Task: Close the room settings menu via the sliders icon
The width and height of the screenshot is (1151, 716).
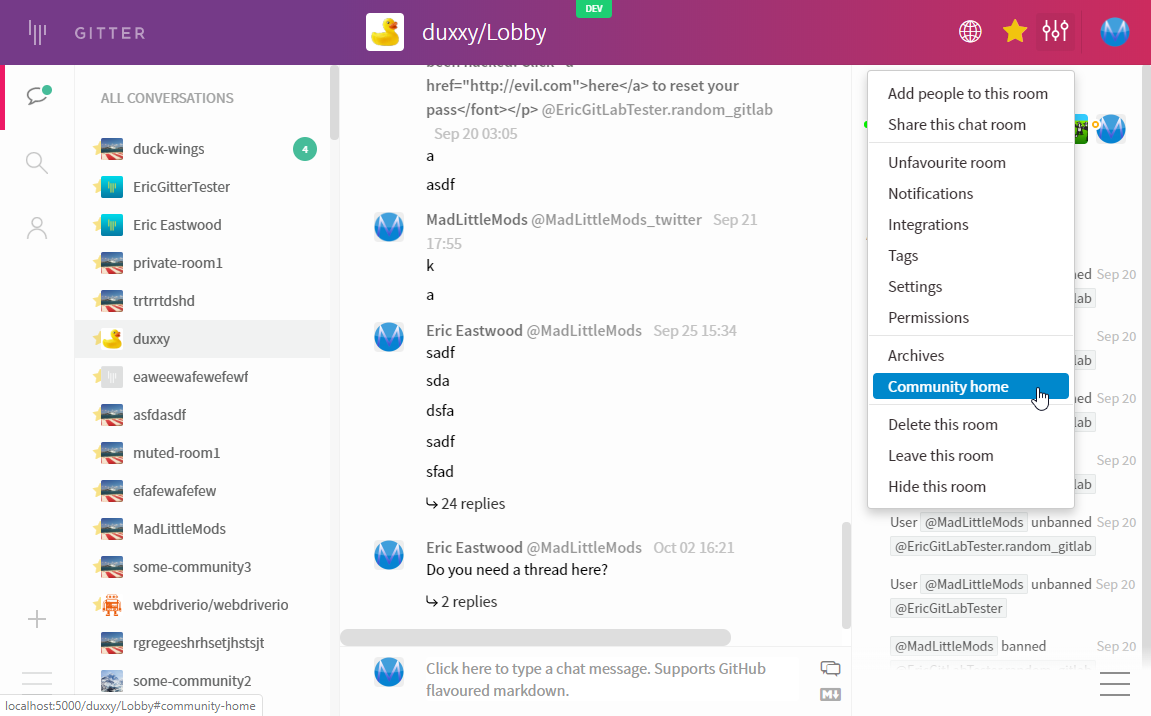Action: (1055, 32)
